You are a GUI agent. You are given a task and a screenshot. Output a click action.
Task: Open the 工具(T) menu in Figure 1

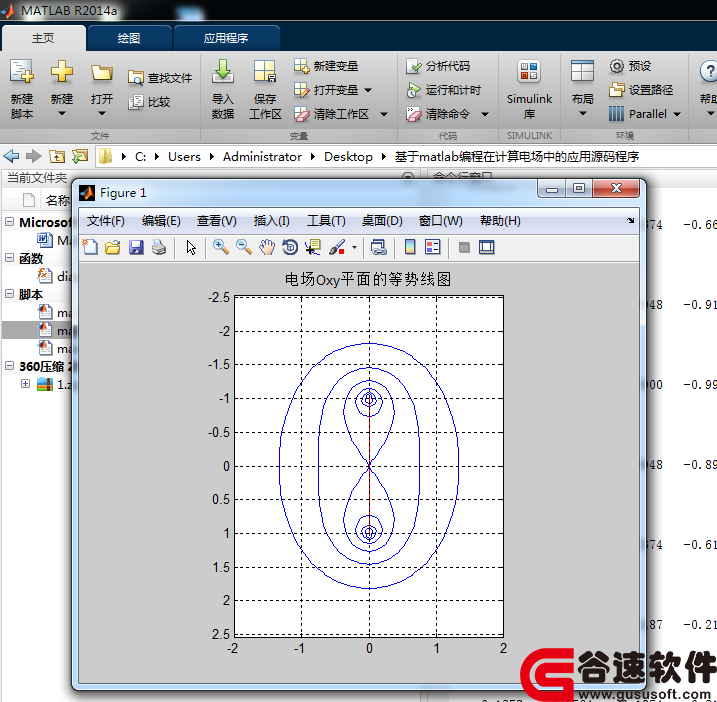(326, 221)
